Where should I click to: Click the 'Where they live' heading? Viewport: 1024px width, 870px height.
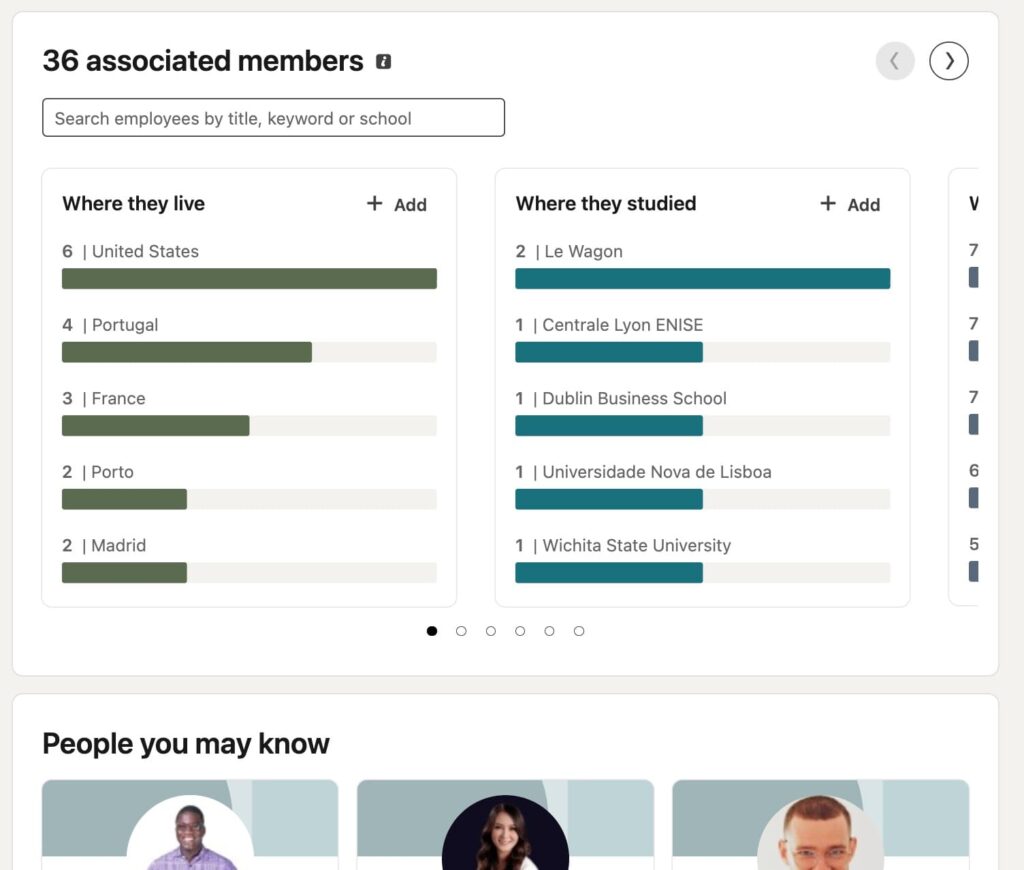pyautogui.click(x=134, y=203)
